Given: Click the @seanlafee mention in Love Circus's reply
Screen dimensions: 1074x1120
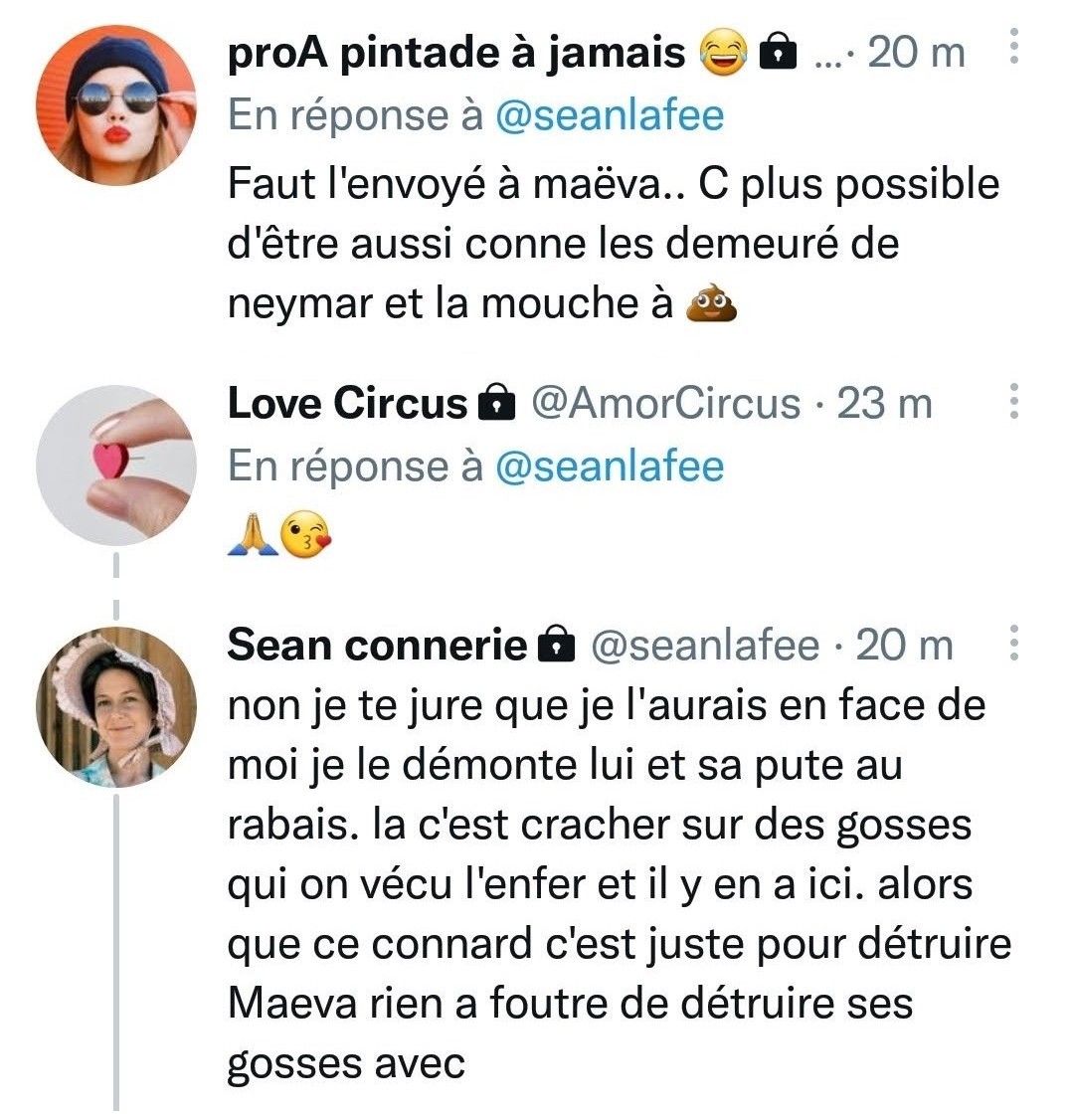Looking at the screenshot, I should click(609, 466).
